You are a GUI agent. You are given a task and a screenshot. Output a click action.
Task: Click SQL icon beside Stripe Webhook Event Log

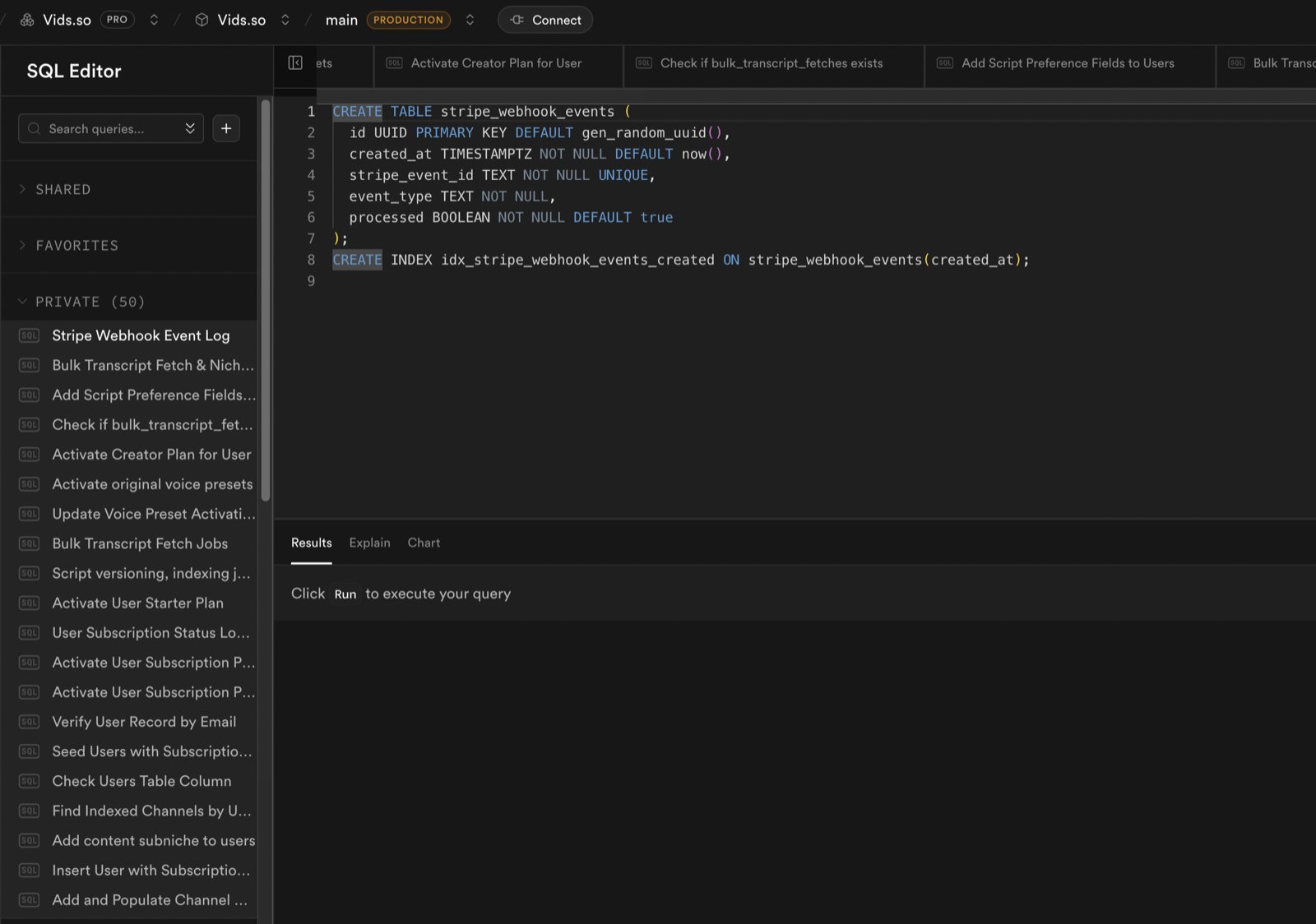[x=29, y=335]
